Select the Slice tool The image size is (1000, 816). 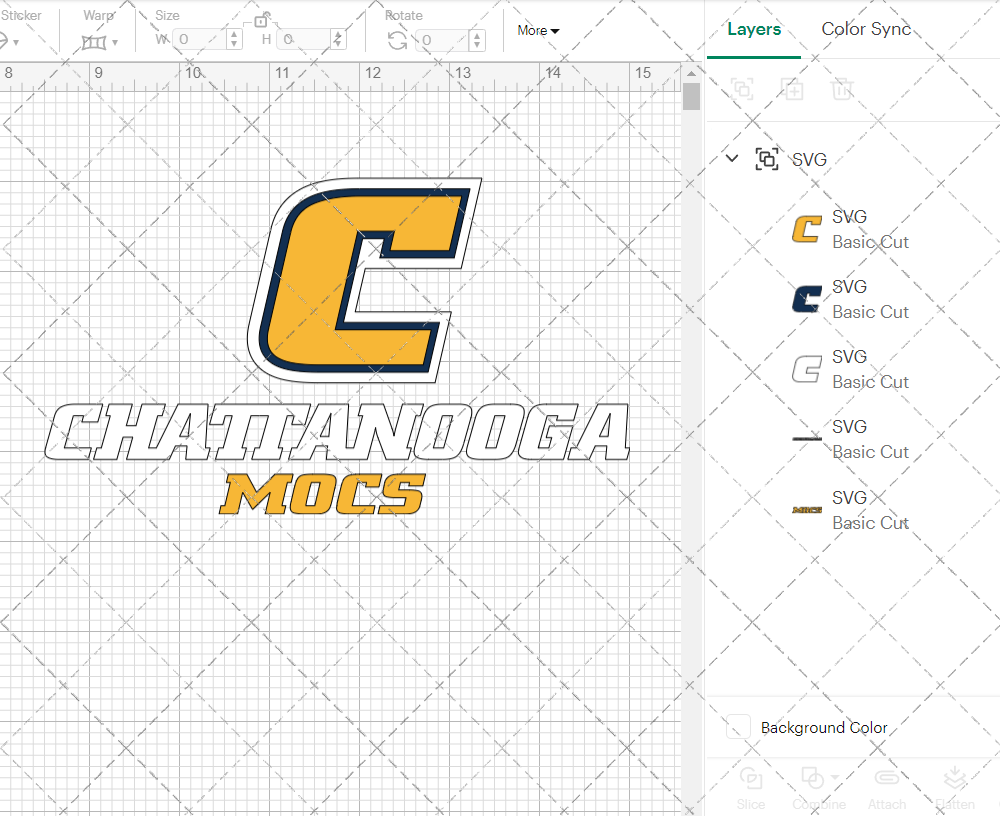tap(751, 787)
